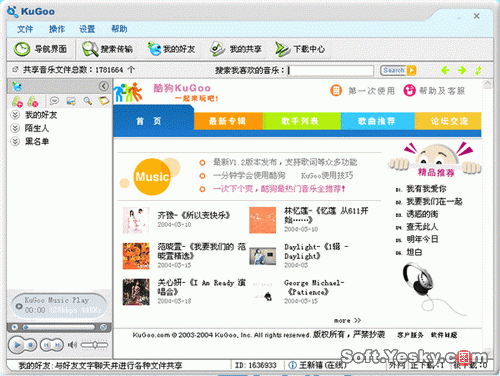Click the add friend icon in sidebar
The width and height of the screenshot is (500, 376).
point(17,101)
